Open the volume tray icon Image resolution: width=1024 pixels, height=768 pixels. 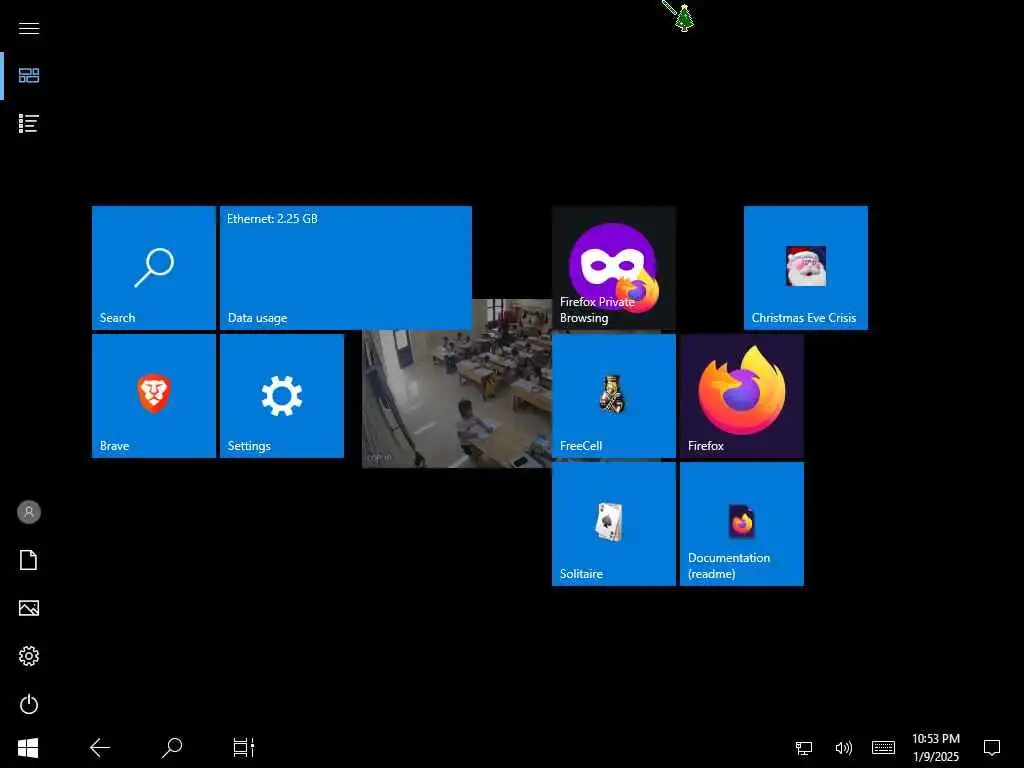[844, 748]
